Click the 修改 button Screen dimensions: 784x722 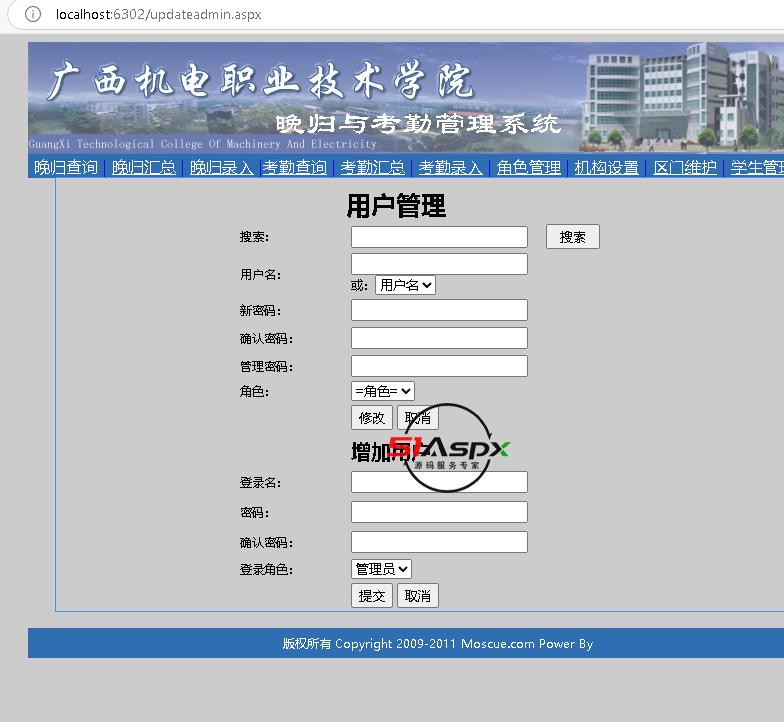pos(371,418)
